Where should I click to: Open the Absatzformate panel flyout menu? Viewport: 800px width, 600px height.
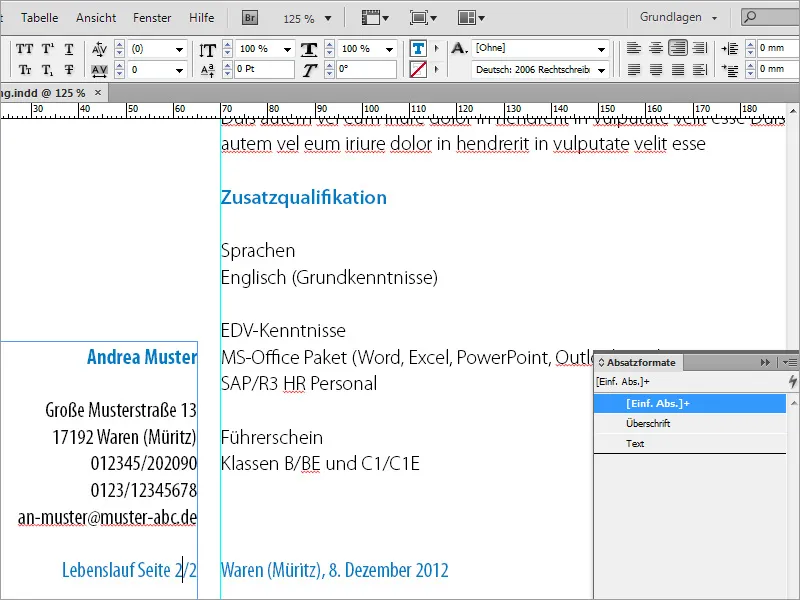[x=789, y=362]
